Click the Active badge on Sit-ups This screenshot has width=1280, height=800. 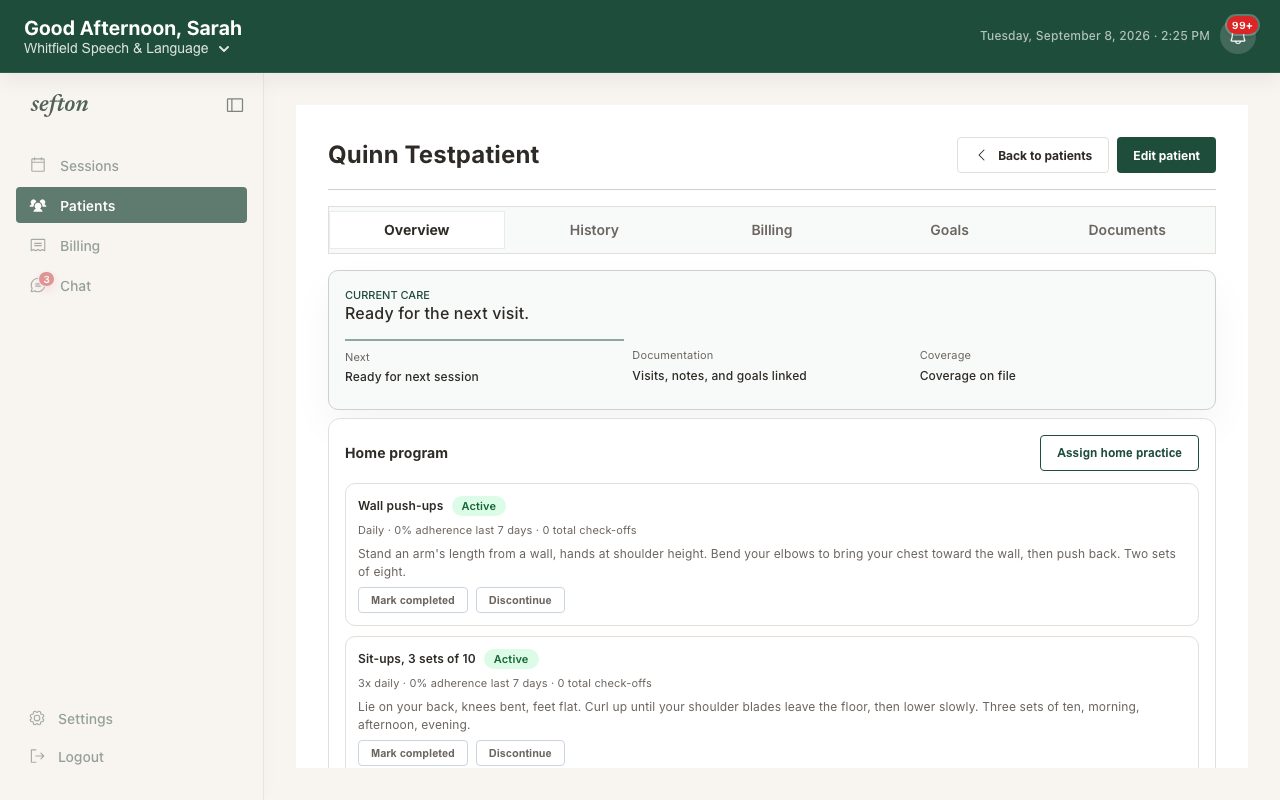[511, 659]
